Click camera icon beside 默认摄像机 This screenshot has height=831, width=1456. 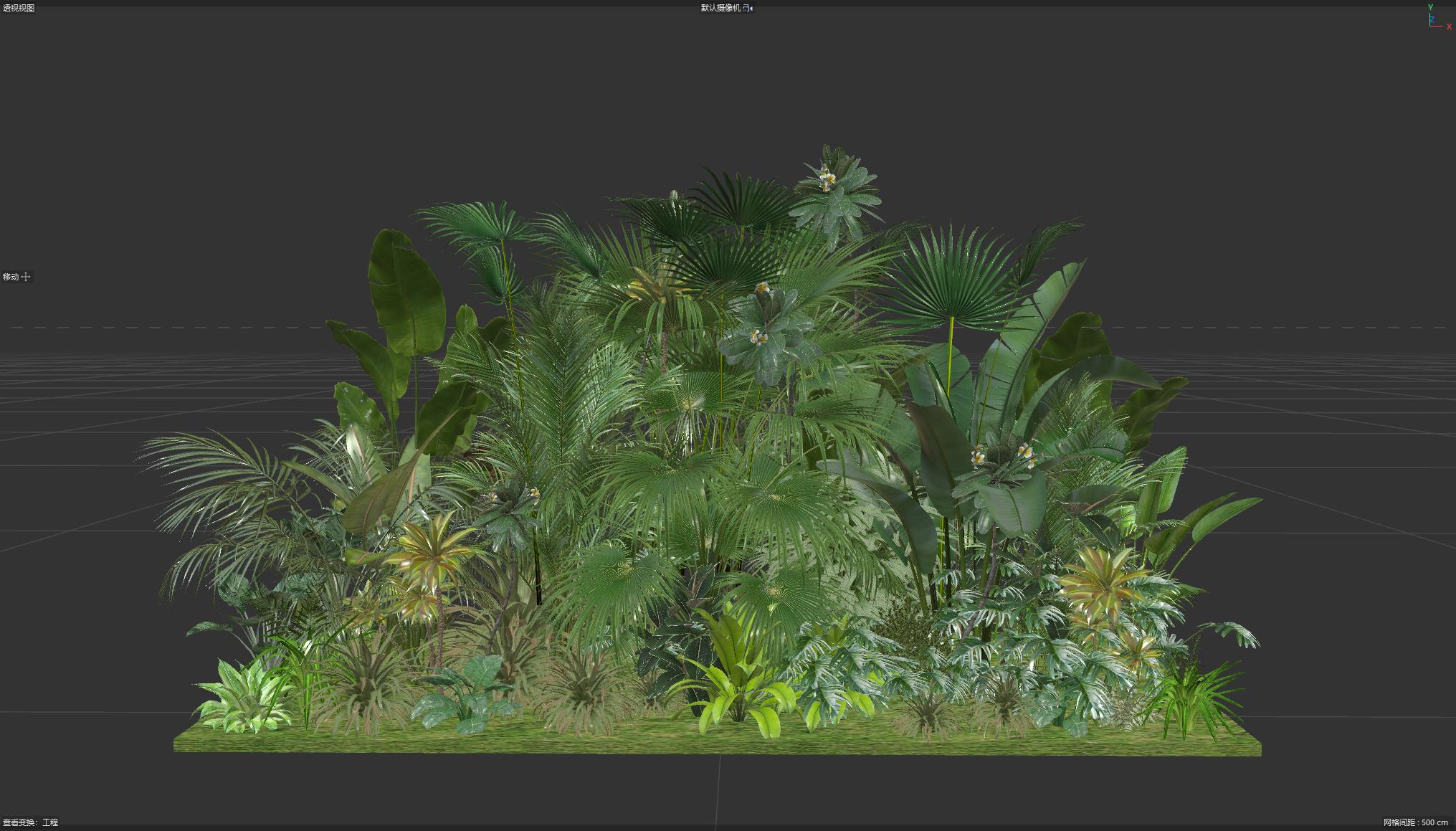click(747, 8)
